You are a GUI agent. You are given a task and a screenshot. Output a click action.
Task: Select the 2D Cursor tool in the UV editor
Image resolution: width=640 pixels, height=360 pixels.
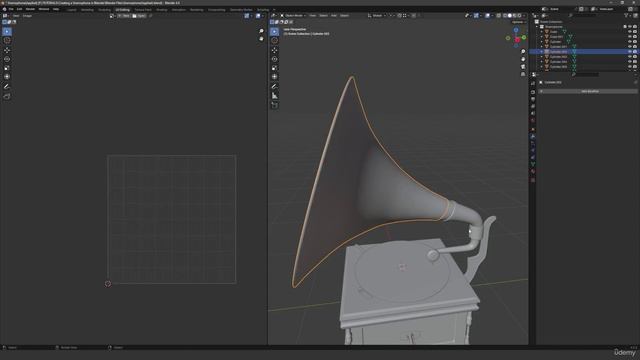pyautogui.click(x=7, y=40)
